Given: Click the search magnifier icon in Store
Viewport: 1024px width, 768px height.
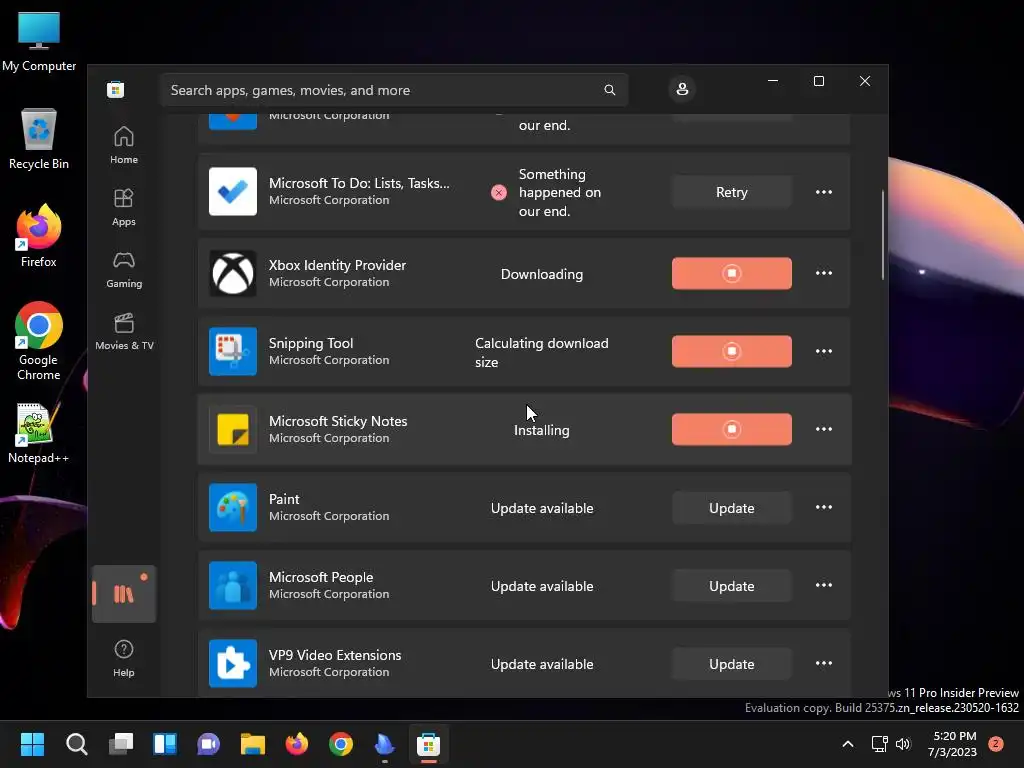Looking at the screenshot, I should (609, 90).
